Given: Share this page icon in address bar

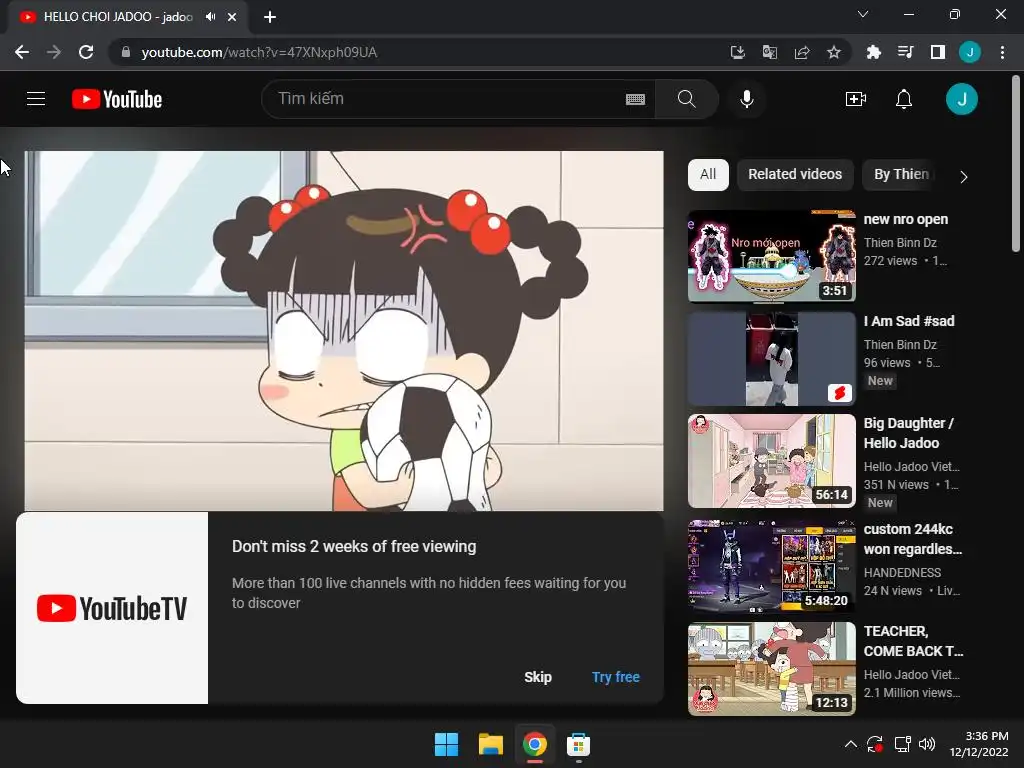Looking at the screenshot, I should 802,52.
